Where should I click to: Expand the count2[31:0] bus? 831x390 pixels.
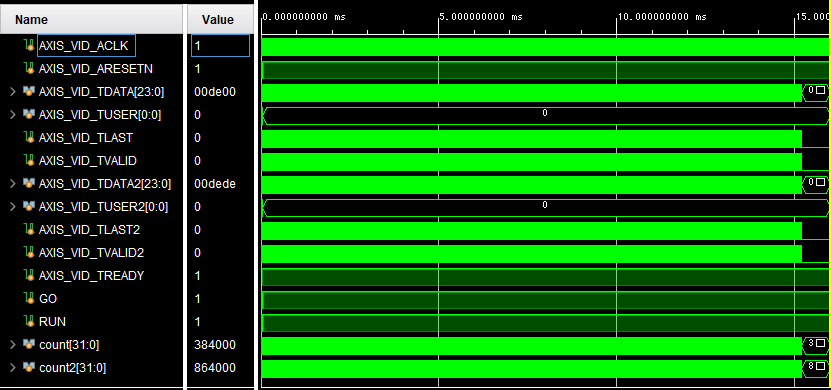[x=13, y=367]
